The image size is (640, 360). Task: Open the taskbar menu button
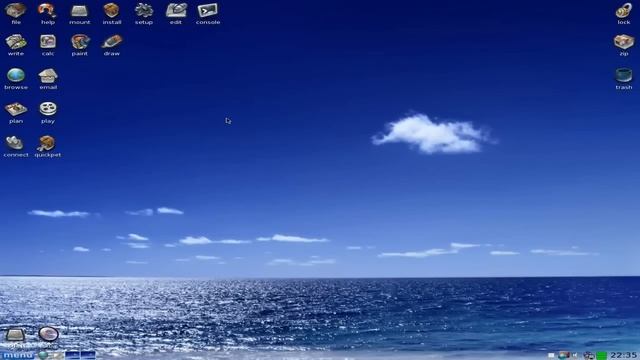point(18,356)
